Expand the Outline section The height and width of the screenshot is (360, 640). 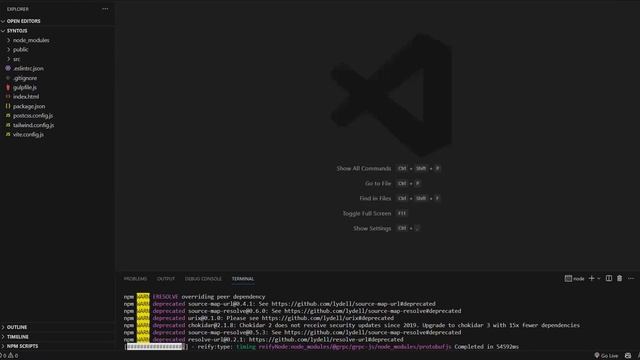pyautogui.click(x=17, y=327)
